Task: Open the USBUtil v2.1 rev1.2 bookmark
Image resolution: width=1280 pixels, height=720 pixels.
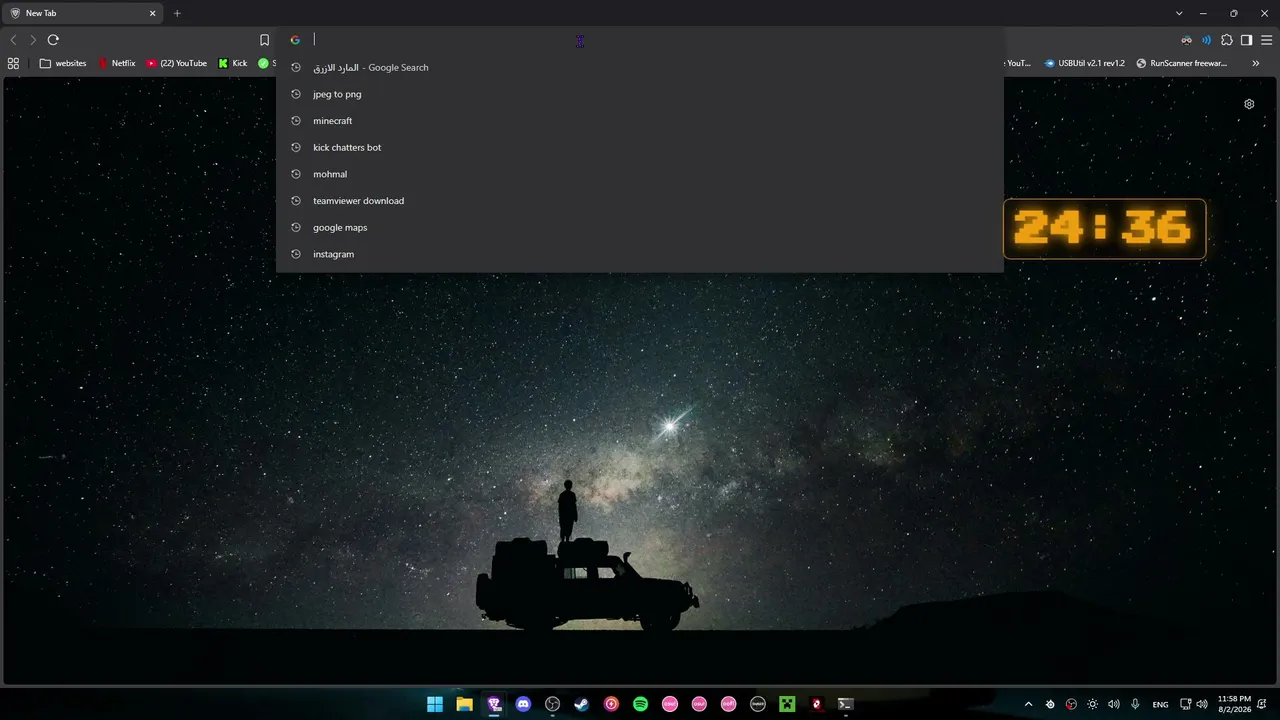Action: (x=1085, y=63)
